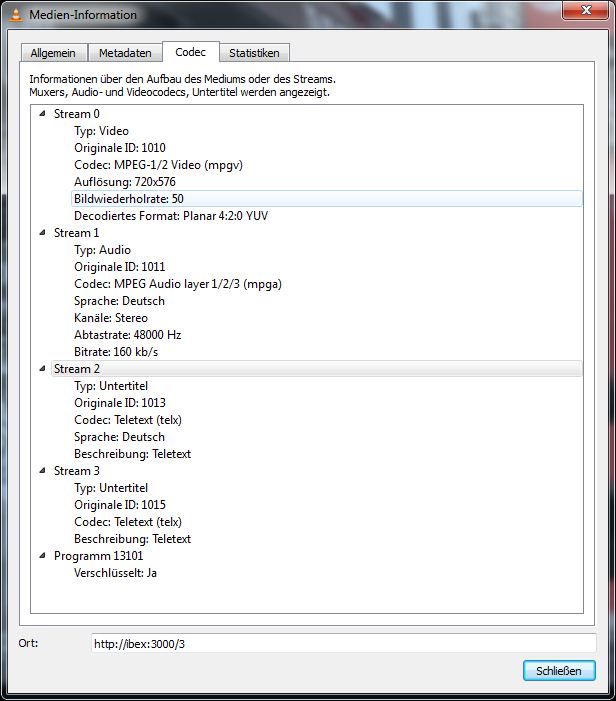Collapse the Stream 0 tree node arrow
Screen dimensions: 616x701
click(x=42, y=114)
